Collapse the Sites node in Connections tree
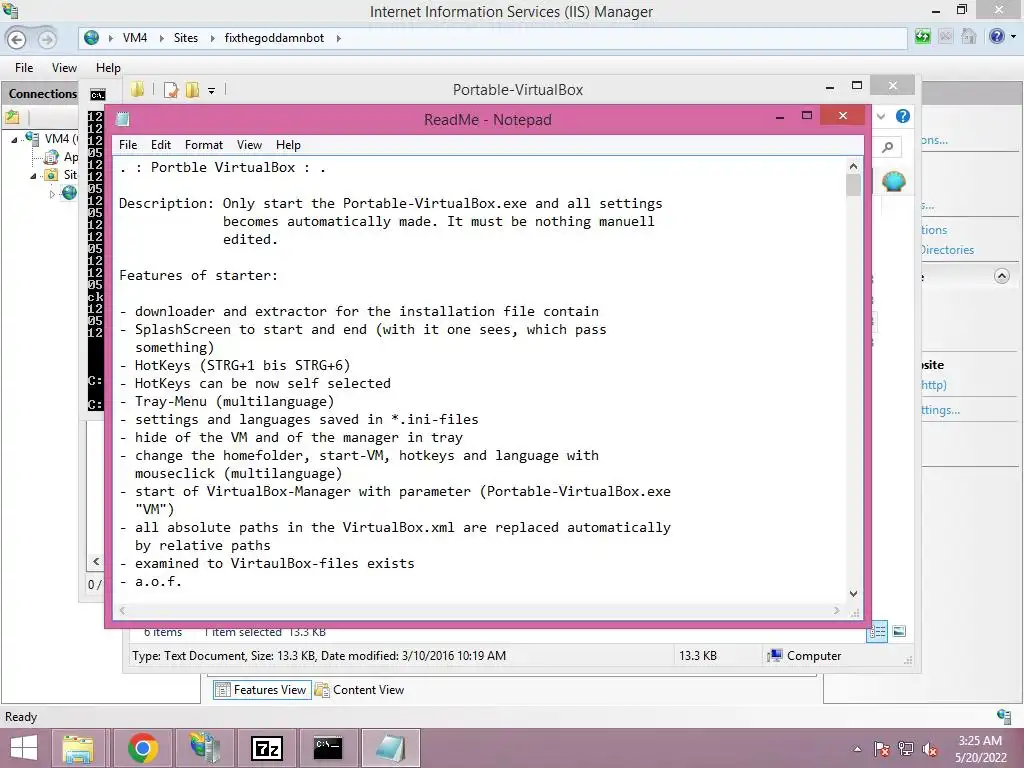 (x=33, y=175)
